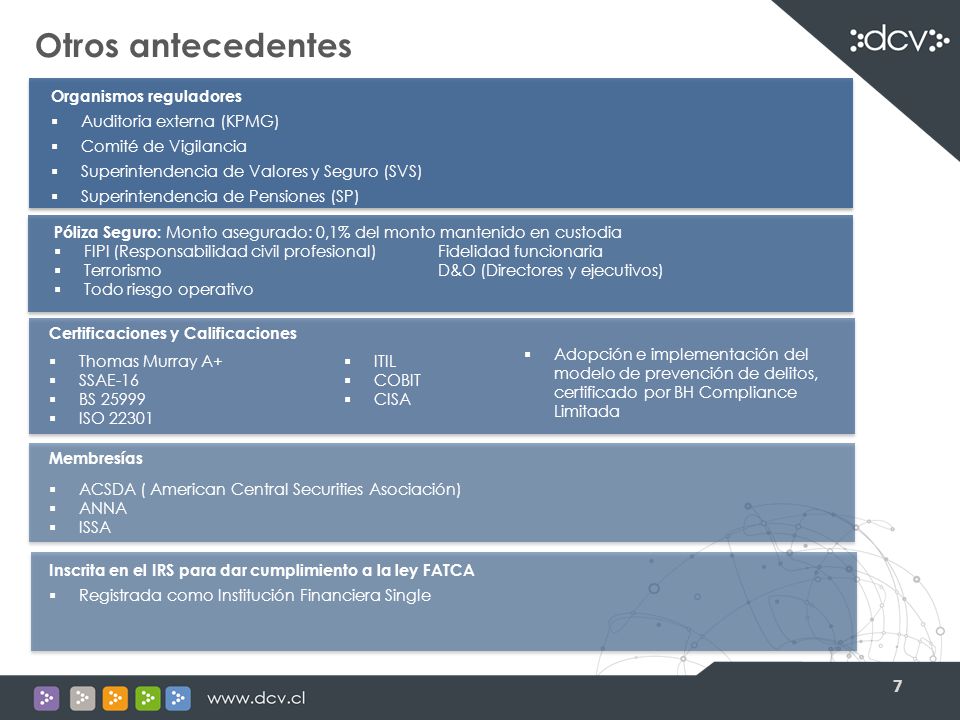960x720 pixels.
Task: Select 'Comité de Vigilancia' bullet
Action: 163,146
